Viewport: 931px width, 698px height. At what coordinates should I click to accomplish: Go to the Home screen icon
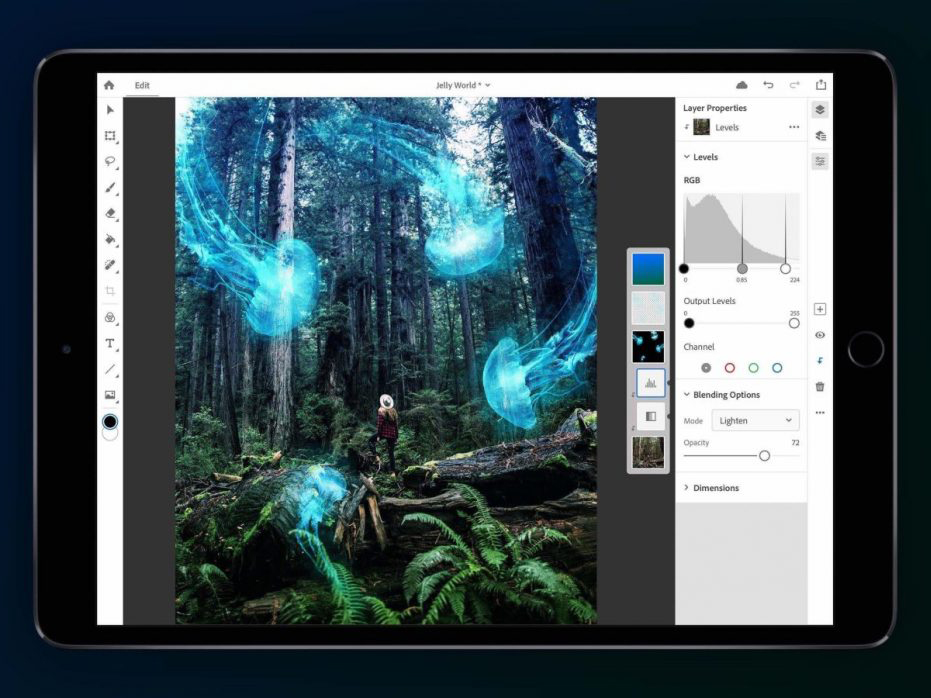(109, 85)
